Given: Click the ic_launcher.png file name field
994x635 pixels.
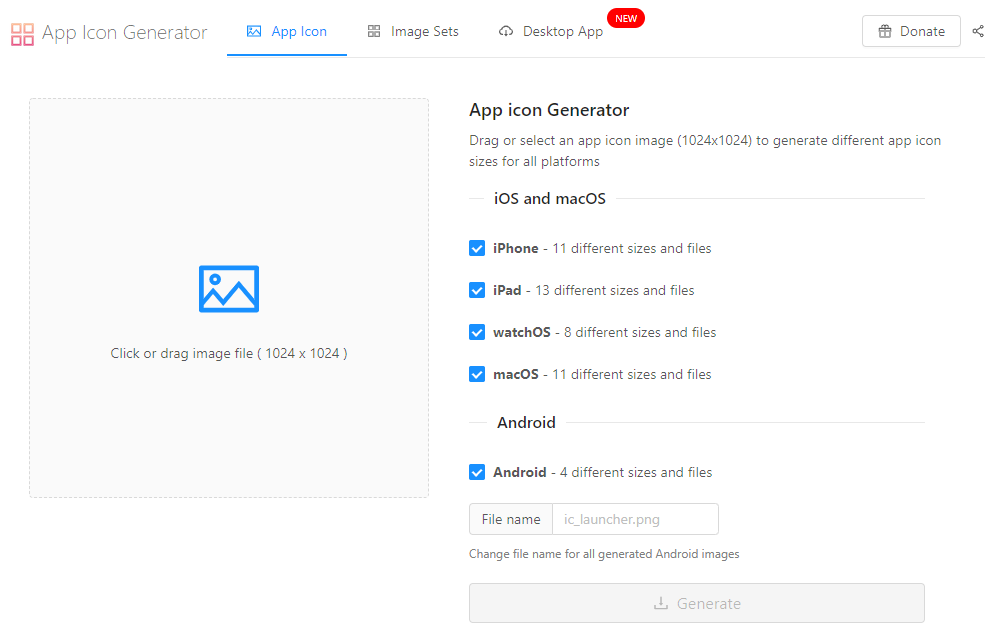Looking at the screenshot, I should point(635,520).
